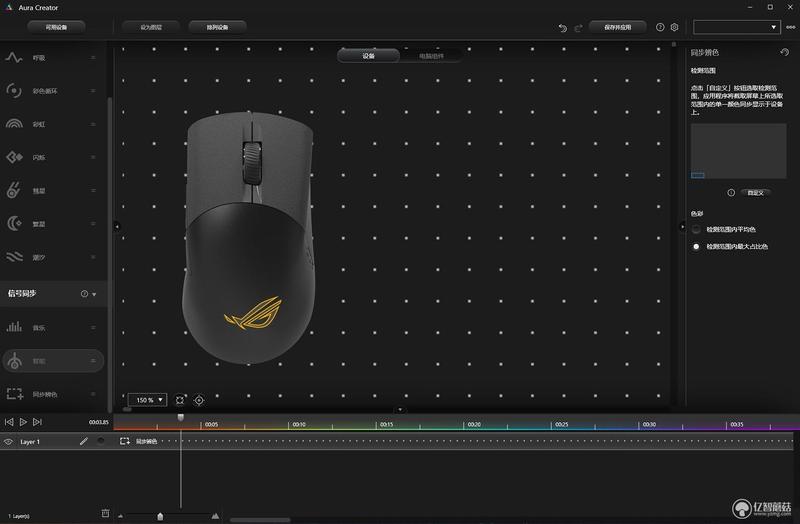The image size is (800, 524).
Task: Click the center target icon on canvas
Action: (x=199, y=400)
